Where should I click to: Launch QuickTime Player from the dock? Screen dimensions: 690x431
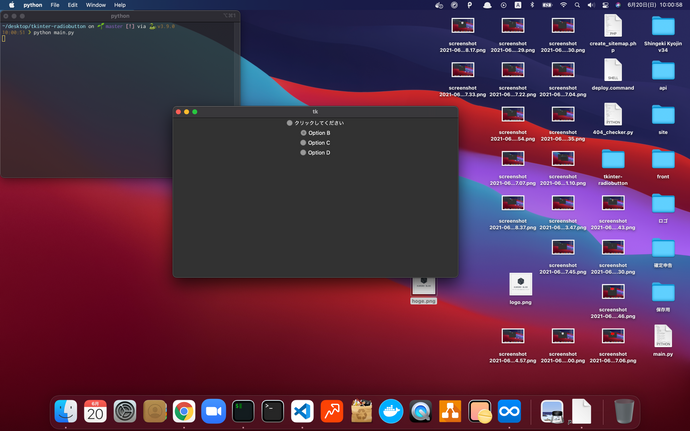tap(420, 411)
